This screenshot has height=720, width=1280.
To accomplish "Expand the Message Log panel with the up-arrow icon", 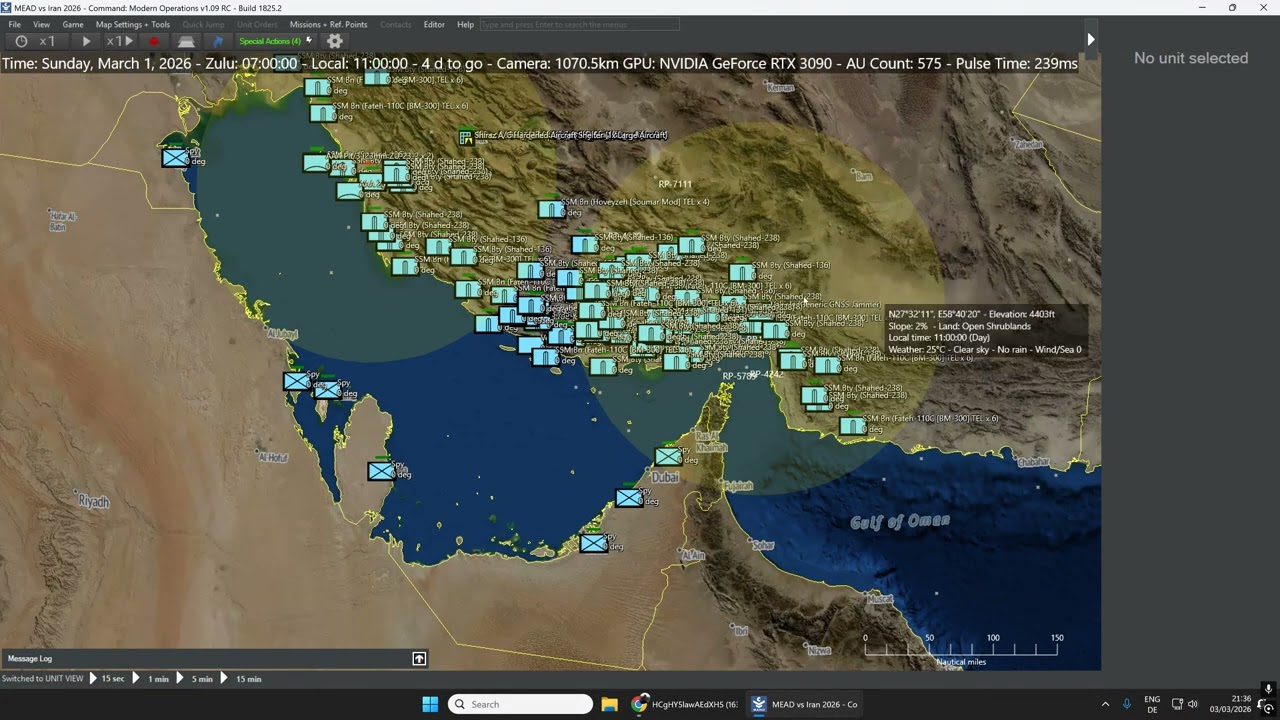I will coord(419,658).
